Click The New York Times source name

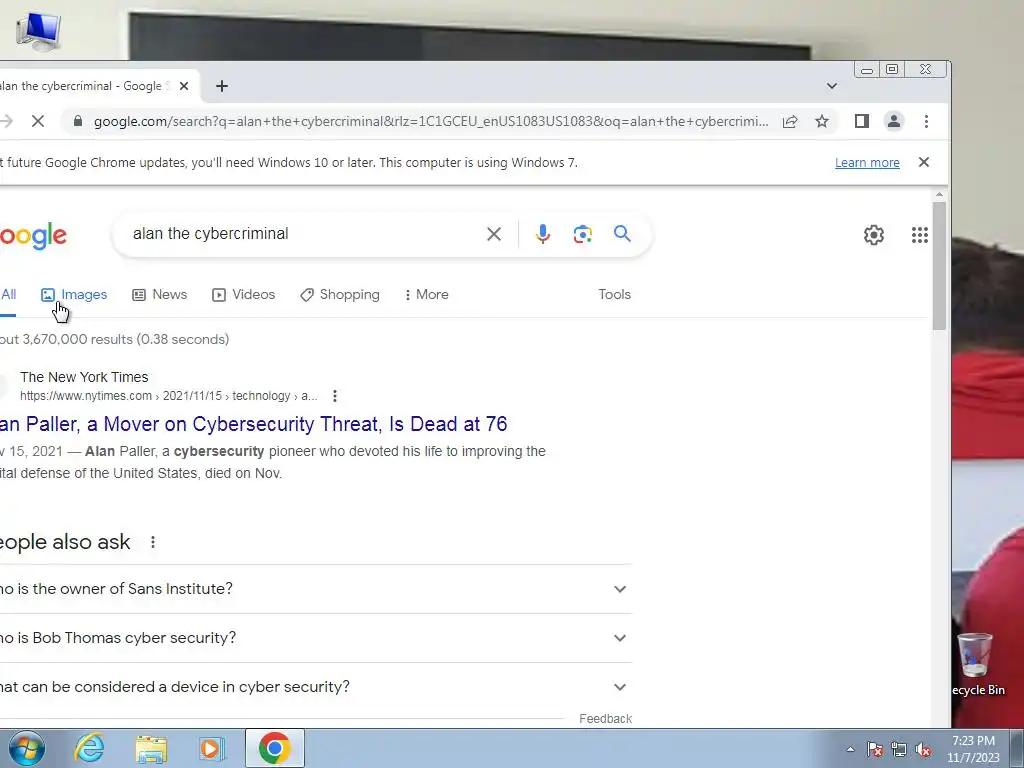pos(84,377)
